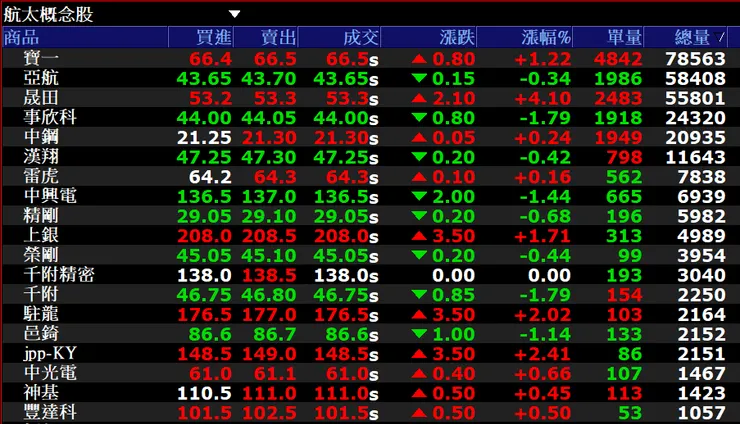Select the 駐龍 stock name
The width and height of the screenshot is (740, 424).
pos(42,314)
